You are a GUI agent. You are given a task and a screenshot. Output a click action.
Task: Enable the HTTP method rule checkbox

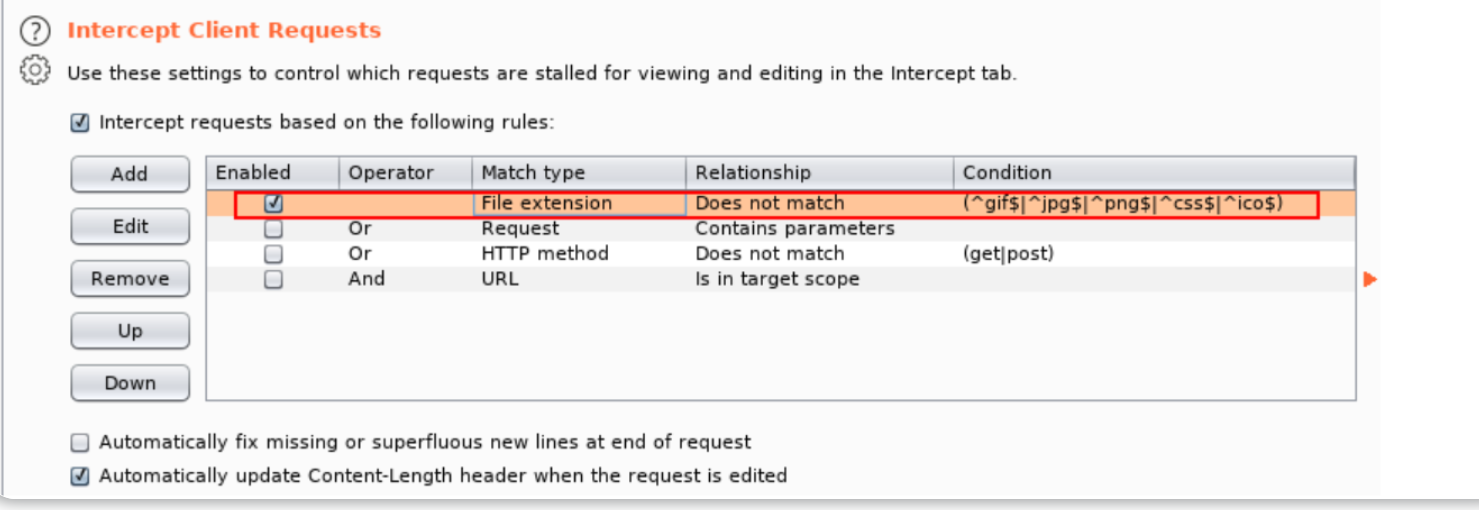click(x=273, y=254)
